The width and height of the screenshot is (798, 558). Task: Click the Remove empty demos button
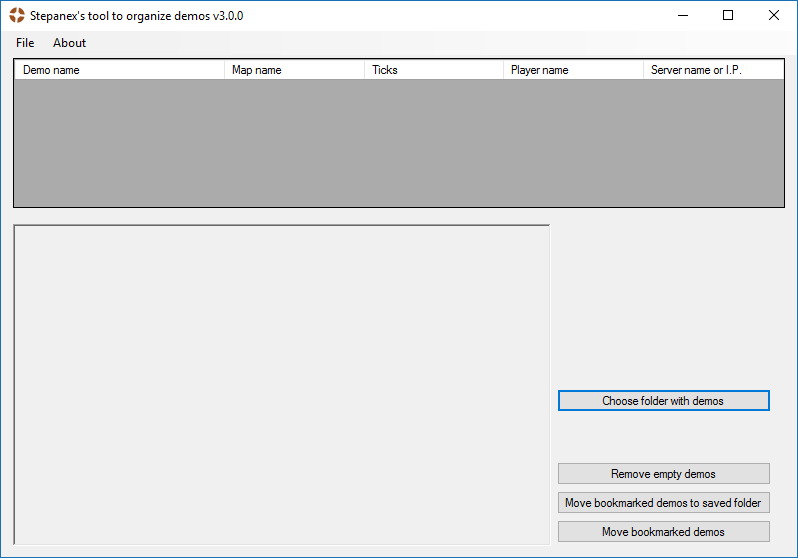(664, 473)
